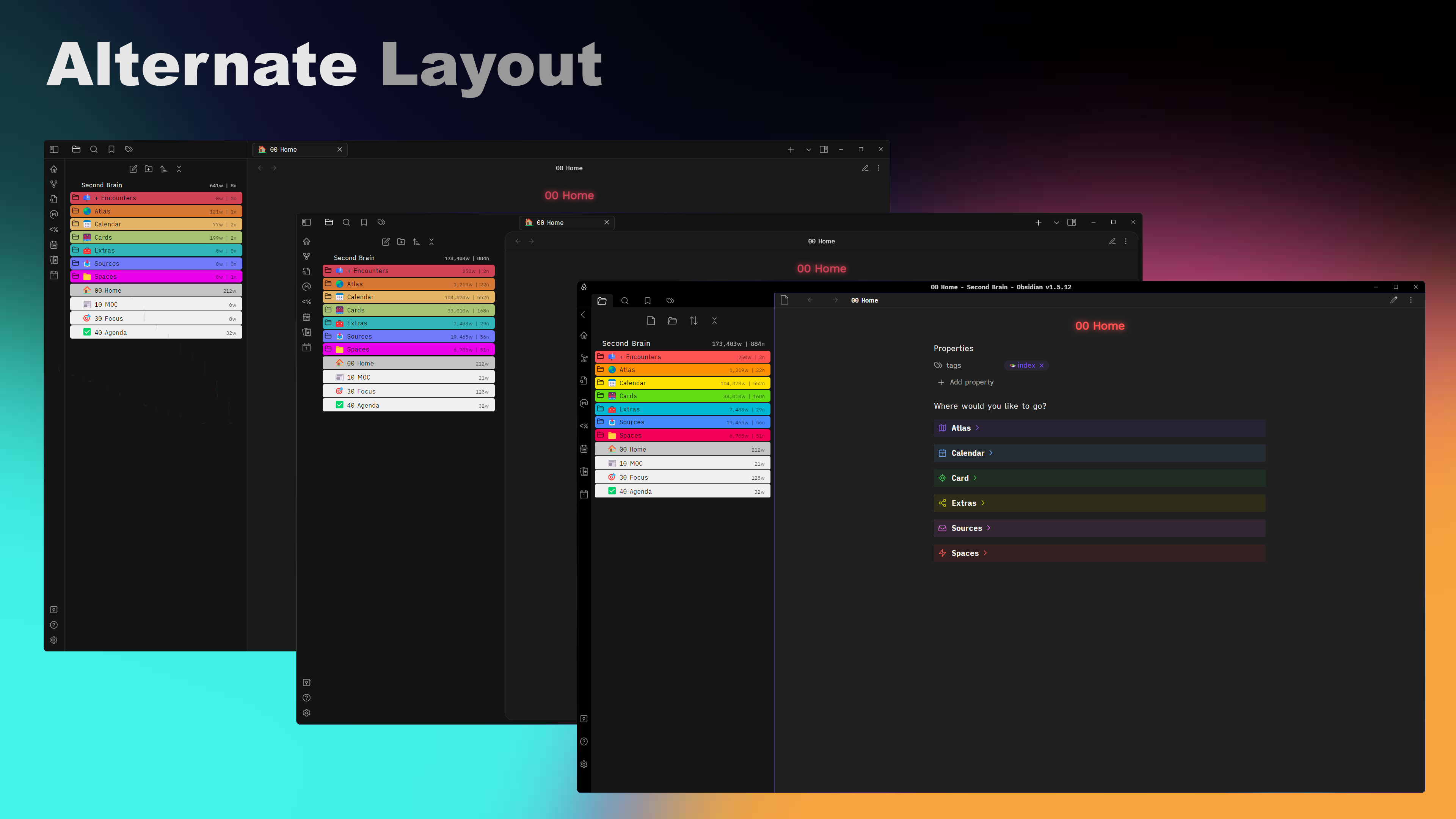Toggle edit mode pencil in Obsidian v1.5.12 window
The image size is (1456, 819).
[x=1393, y=300]
